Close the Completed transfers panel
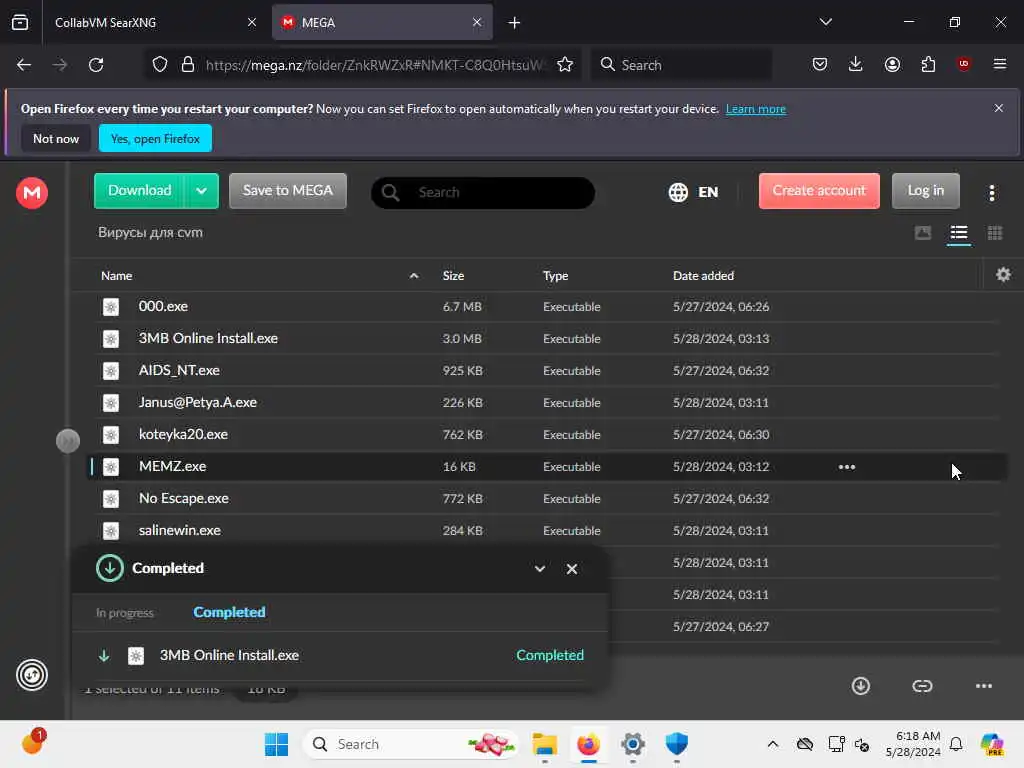This screenshot has width=1024, height=768. coord(571,569)
